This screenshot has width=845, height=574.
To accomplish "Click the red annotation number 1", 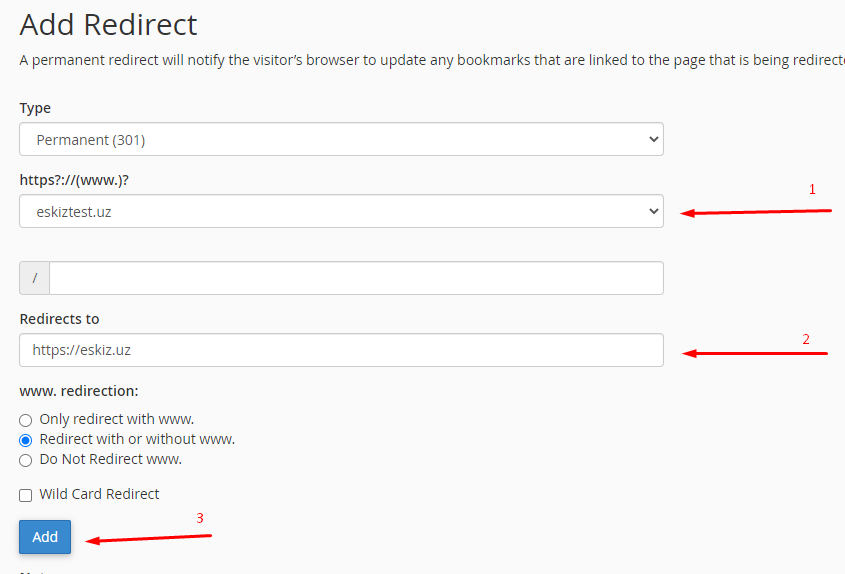I will 812,189.
